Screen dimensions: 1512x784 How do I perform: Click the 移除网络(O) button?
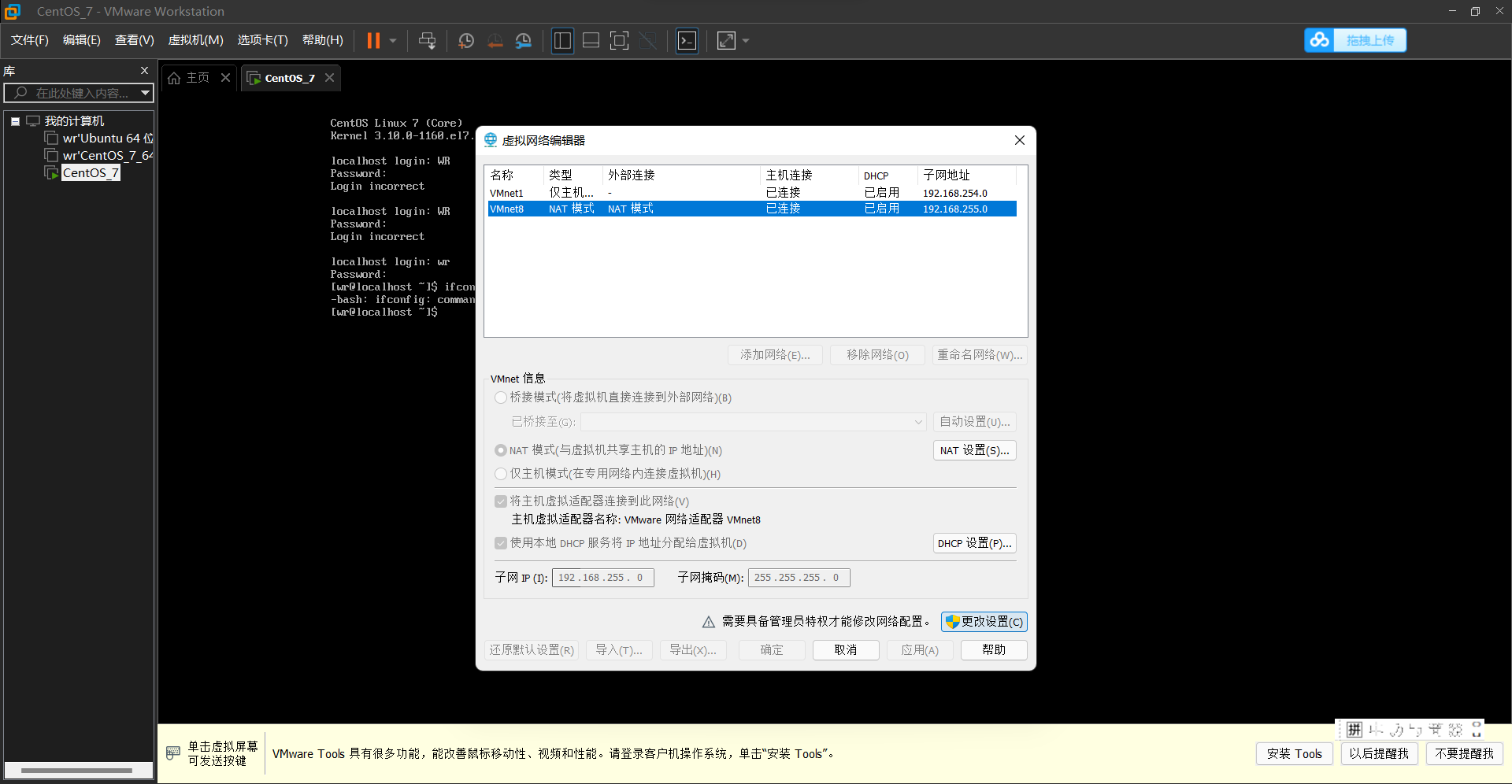tap(877, 355)
